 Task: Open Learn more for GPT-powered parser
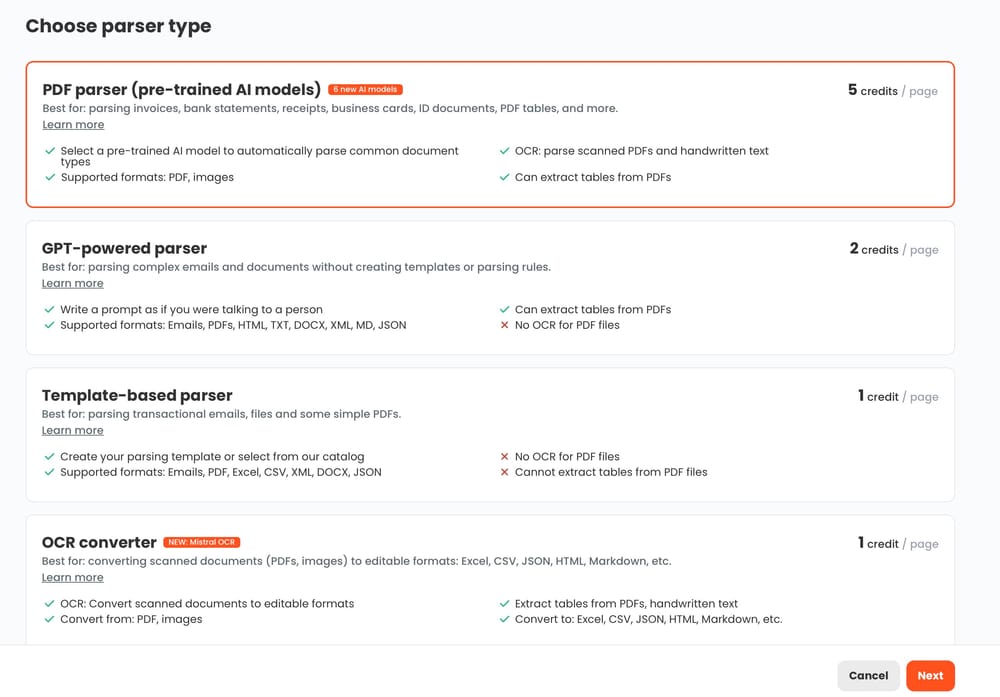point(72,283)
